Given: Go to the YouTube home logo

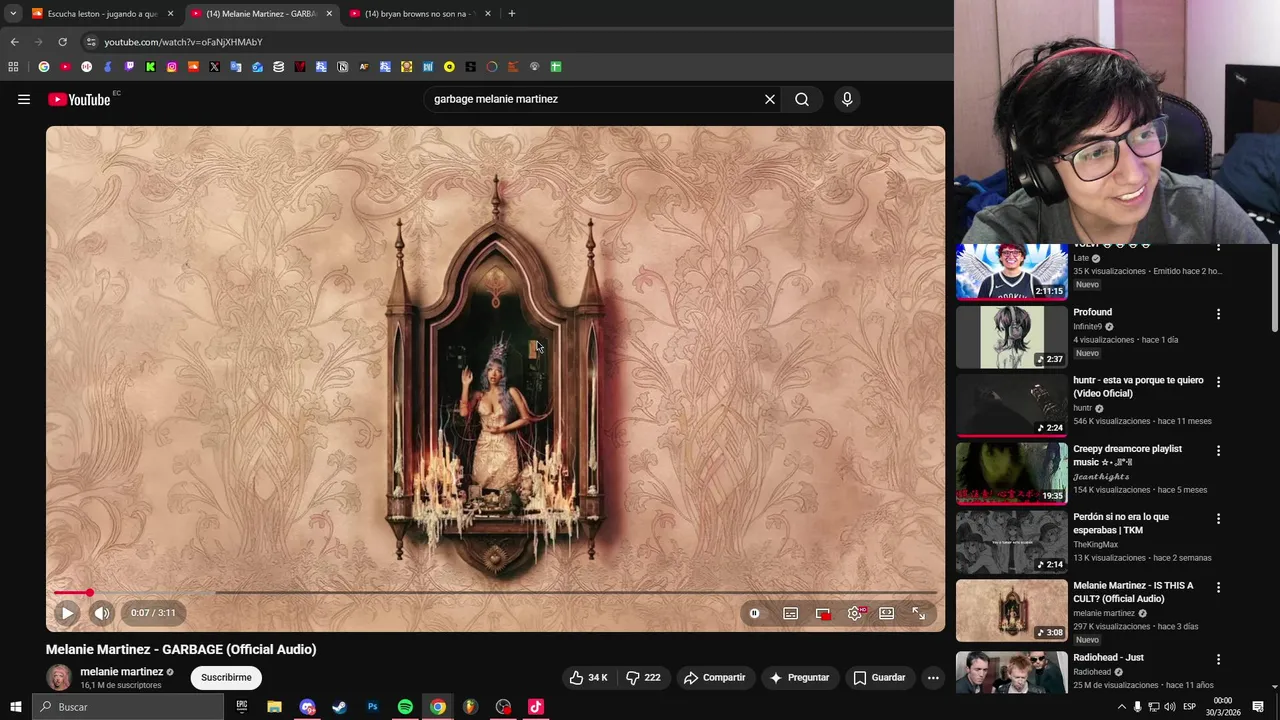Looking at the screenshot, I should 79,99.
